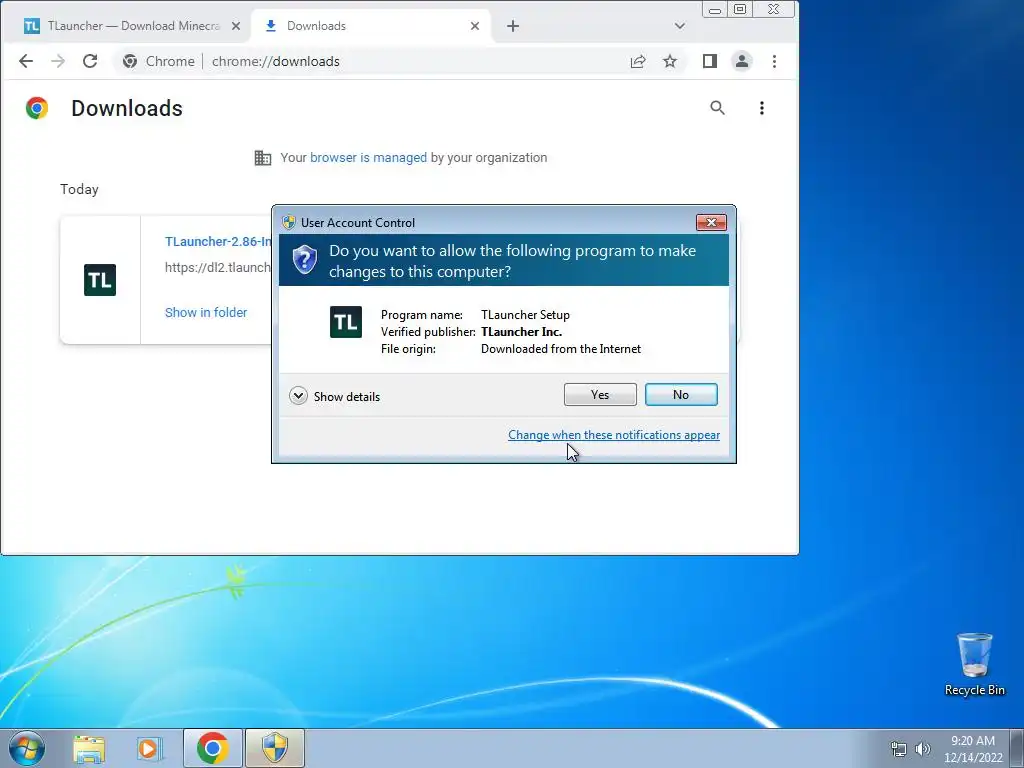Click 'Change when these notifications appear'
The width and height of the screenshot is (1024, 768).
(614, 435)
